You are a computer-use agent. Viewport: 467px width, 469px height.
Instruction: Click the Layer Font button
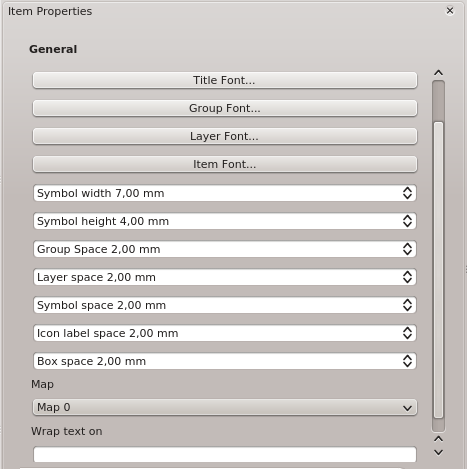[225, 136]
